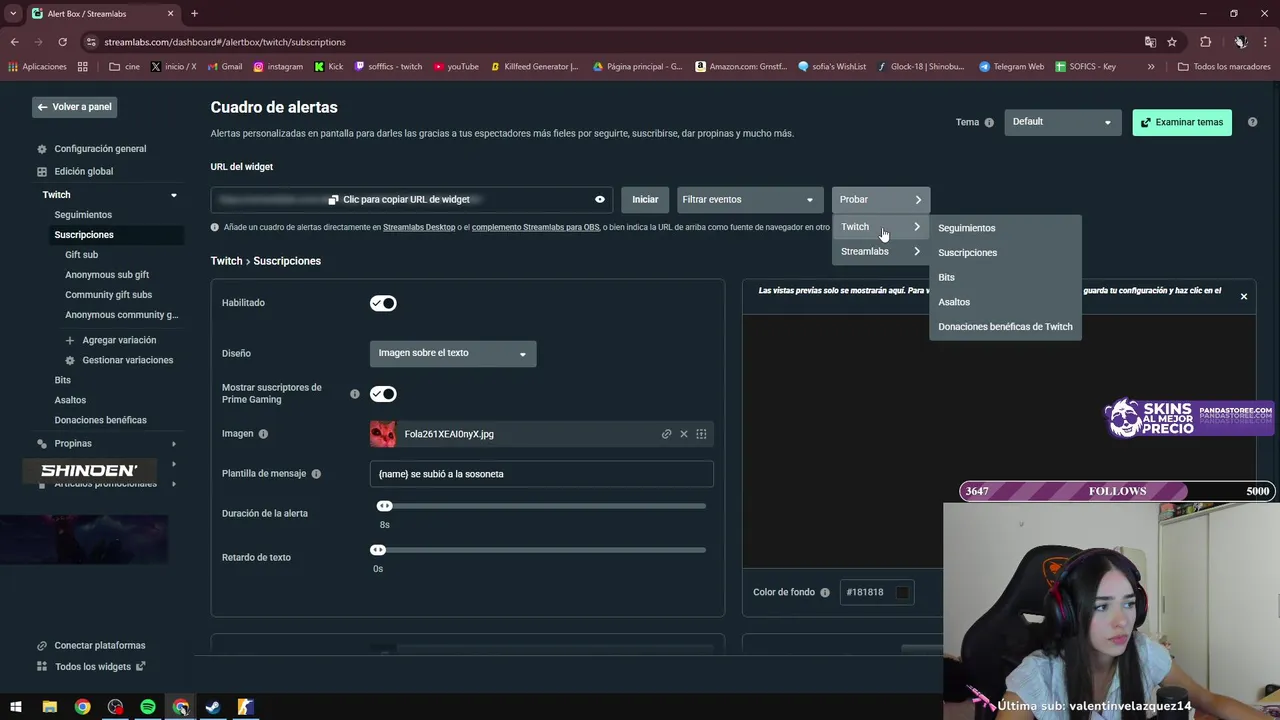Open Configuración general in sidebar
Image resolution: width=1280 pixels, height=720 pixels.
click(x=100, y=149)
